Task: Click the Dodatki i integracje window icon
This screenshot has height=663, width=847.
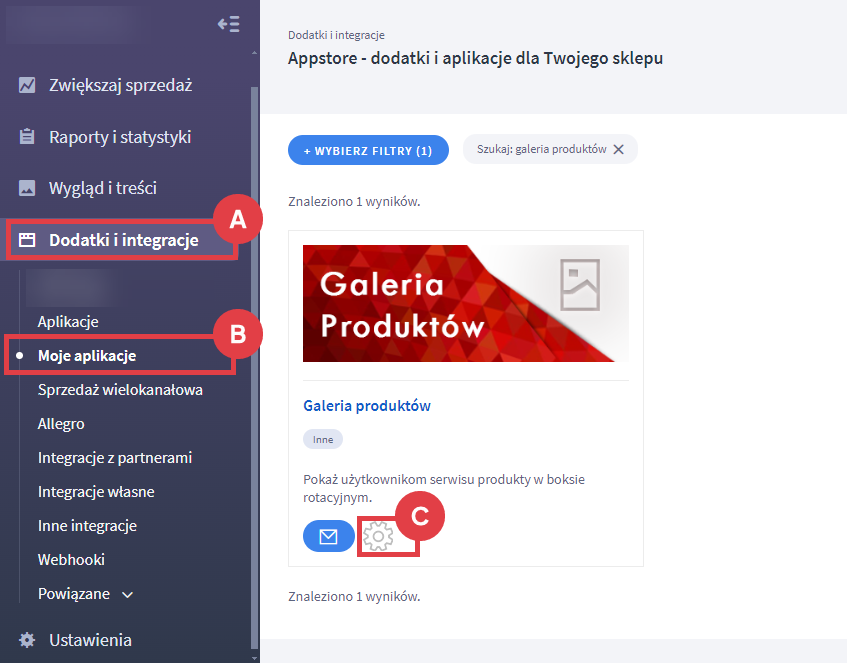Action: tap(28, 240)
